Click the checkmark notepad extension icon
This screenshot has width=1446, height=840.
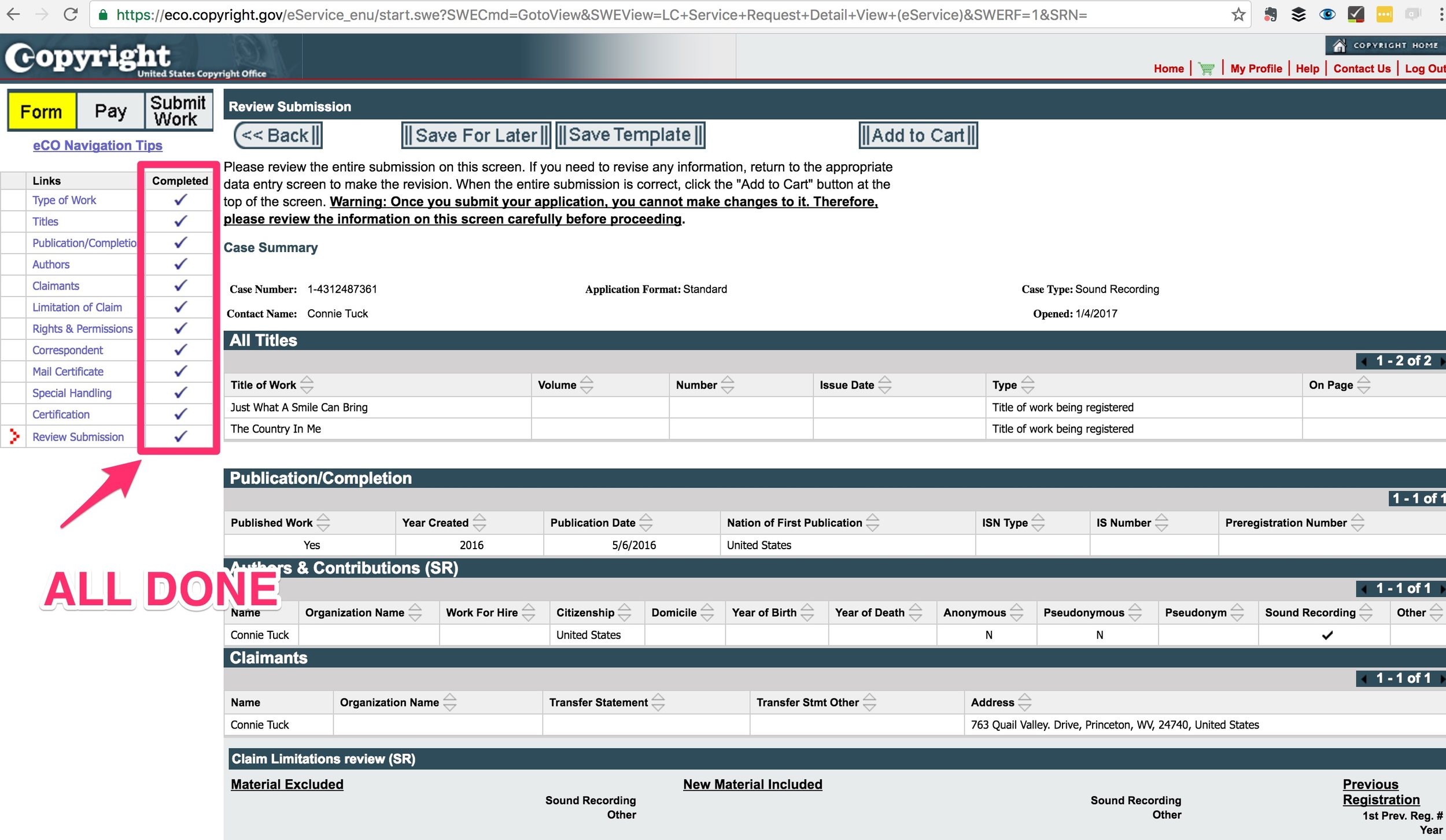point(1356,14)
